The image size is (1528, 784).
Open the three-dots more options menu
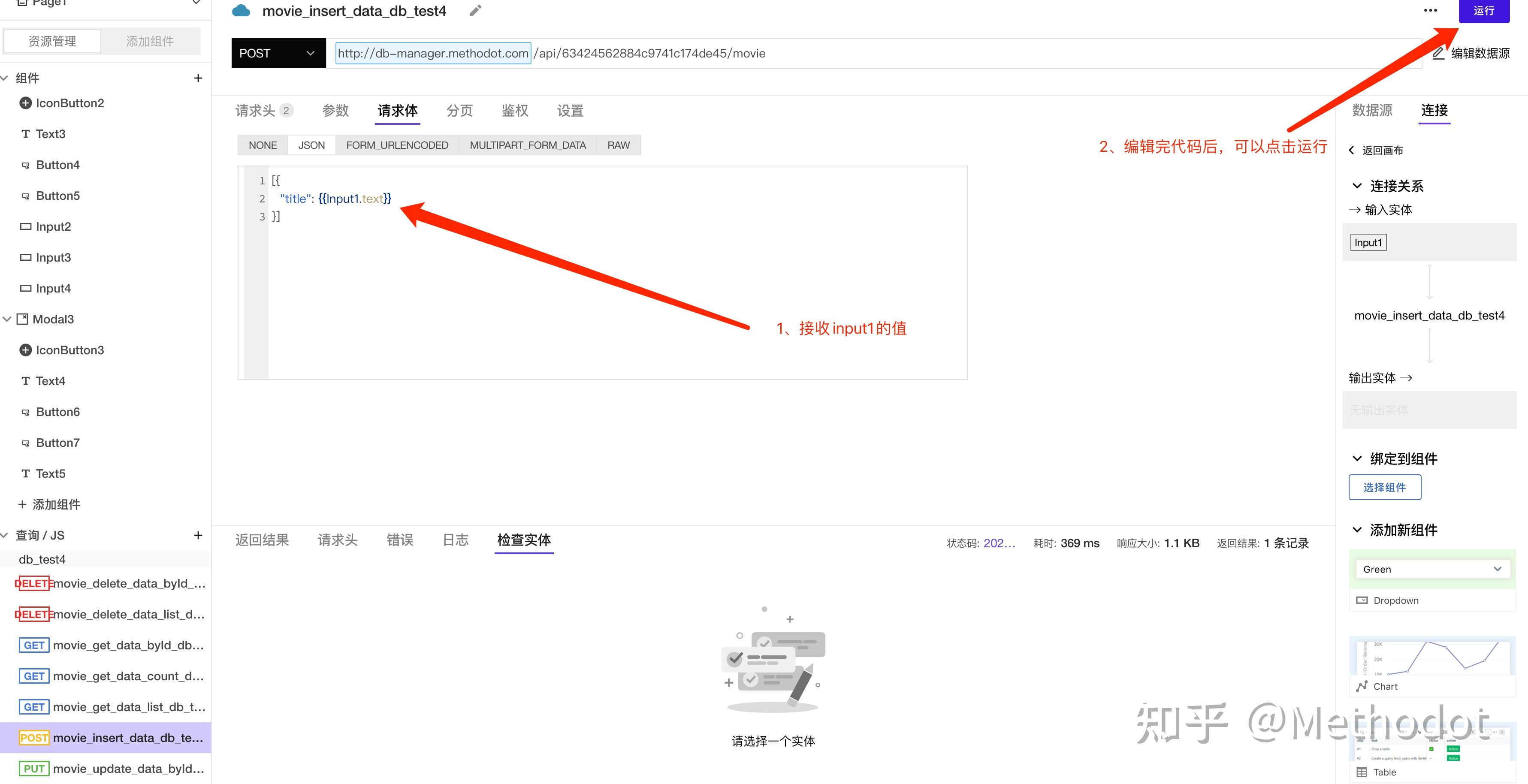pos(1430,11)
